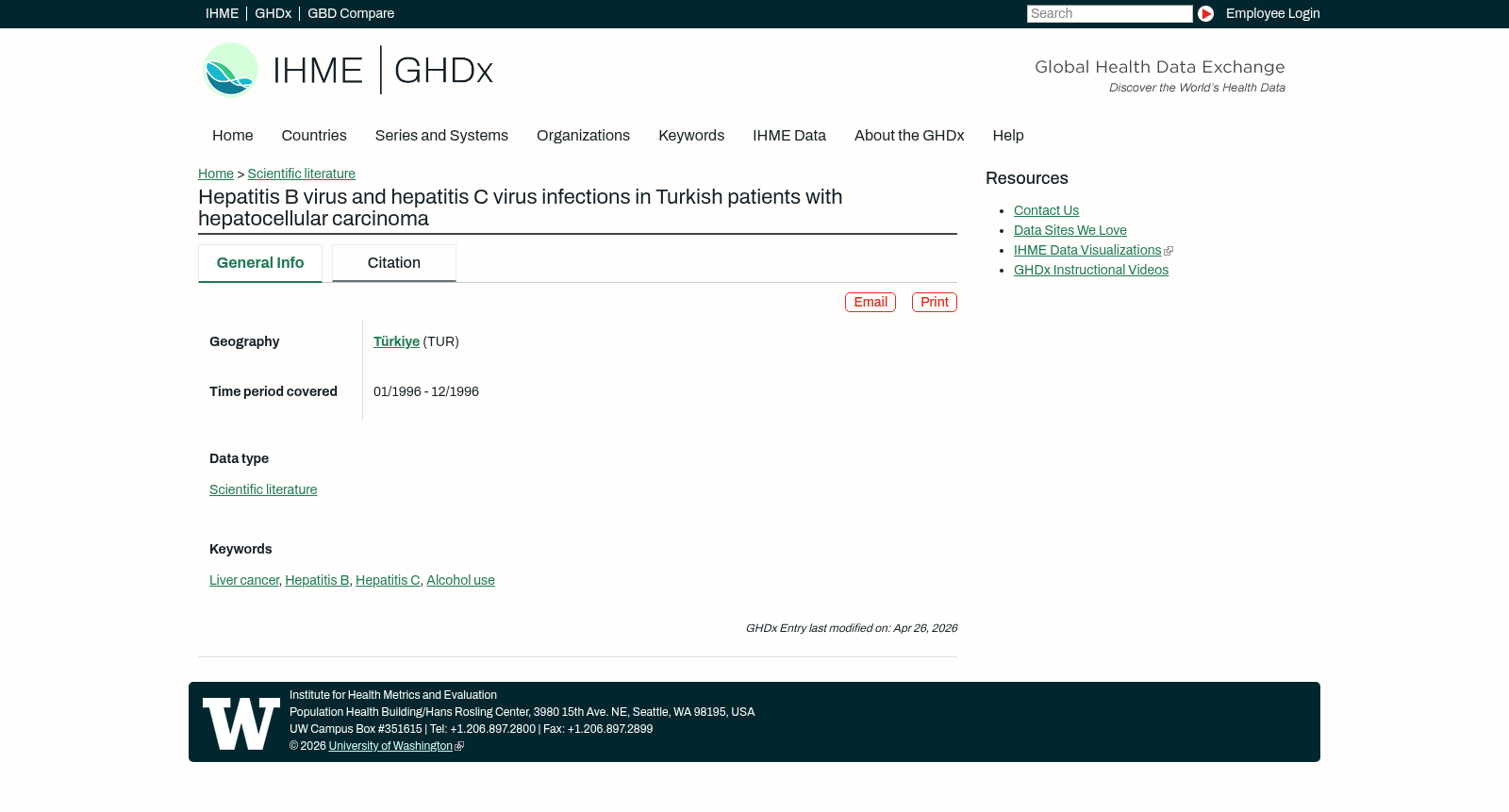Image resolution: width=1509 pixels, height=812 pixels.
Task: Open the Liver cancer keyword
Action: [x=244, y=580]
